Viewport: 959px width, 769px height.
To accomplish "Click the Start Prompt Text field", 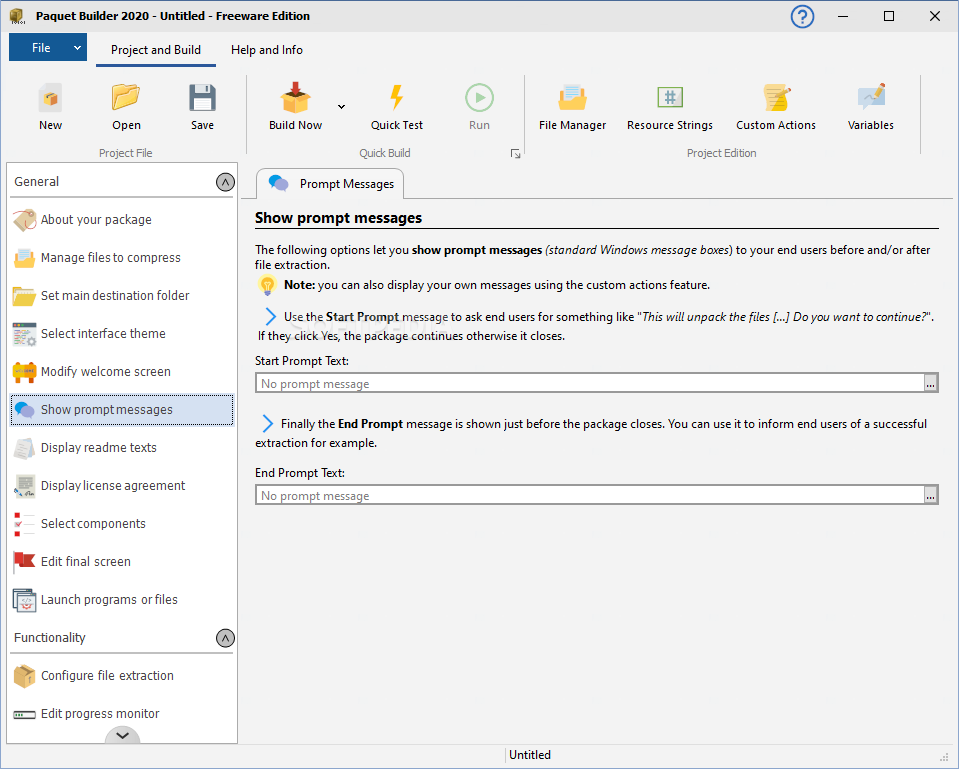I will point(590,384).
